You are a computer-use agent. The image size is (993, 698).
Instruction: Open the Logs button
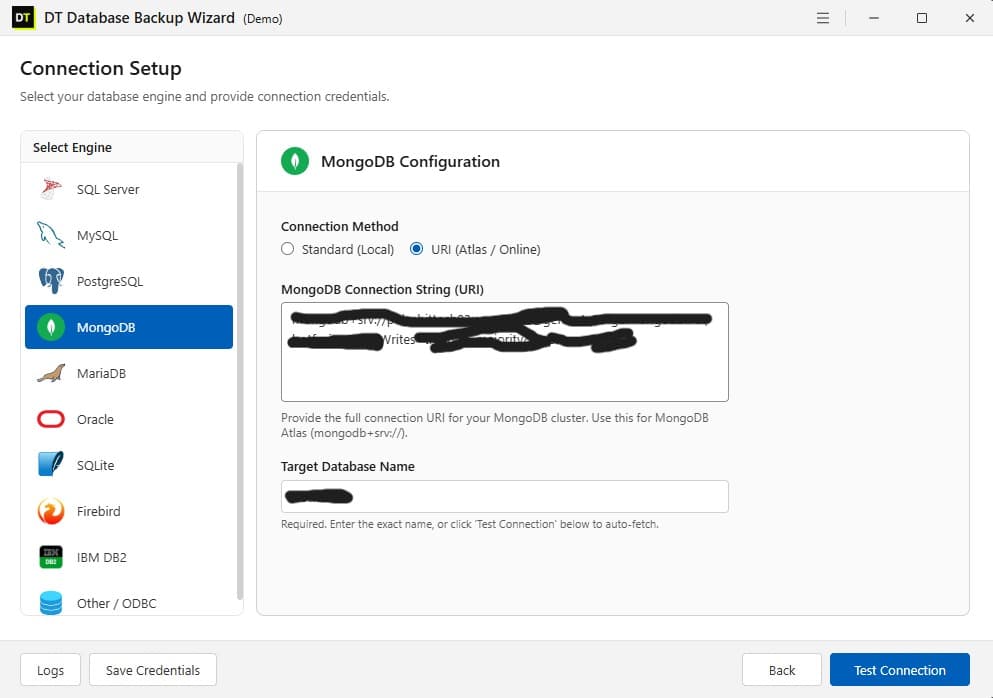coord(51,669)
